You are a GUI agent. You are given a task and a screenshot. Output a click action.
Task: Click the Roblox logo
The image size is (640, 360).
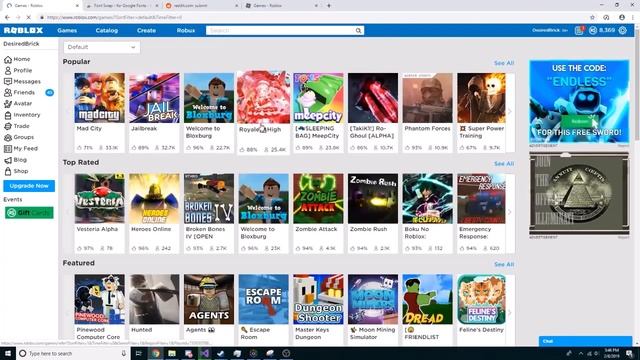[23, 30]
